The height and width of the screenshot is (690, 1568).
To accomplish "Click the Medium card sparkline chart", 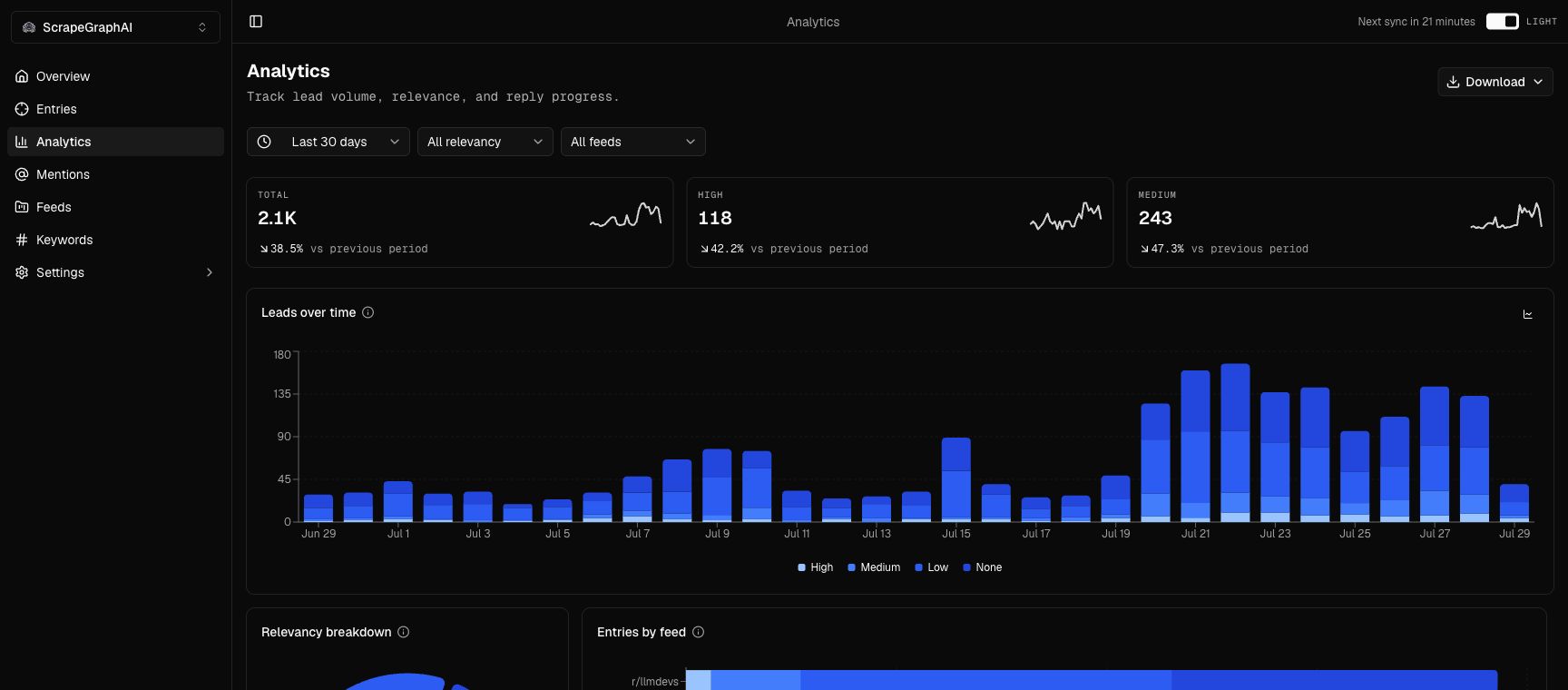I will [x=1505, y=216].
